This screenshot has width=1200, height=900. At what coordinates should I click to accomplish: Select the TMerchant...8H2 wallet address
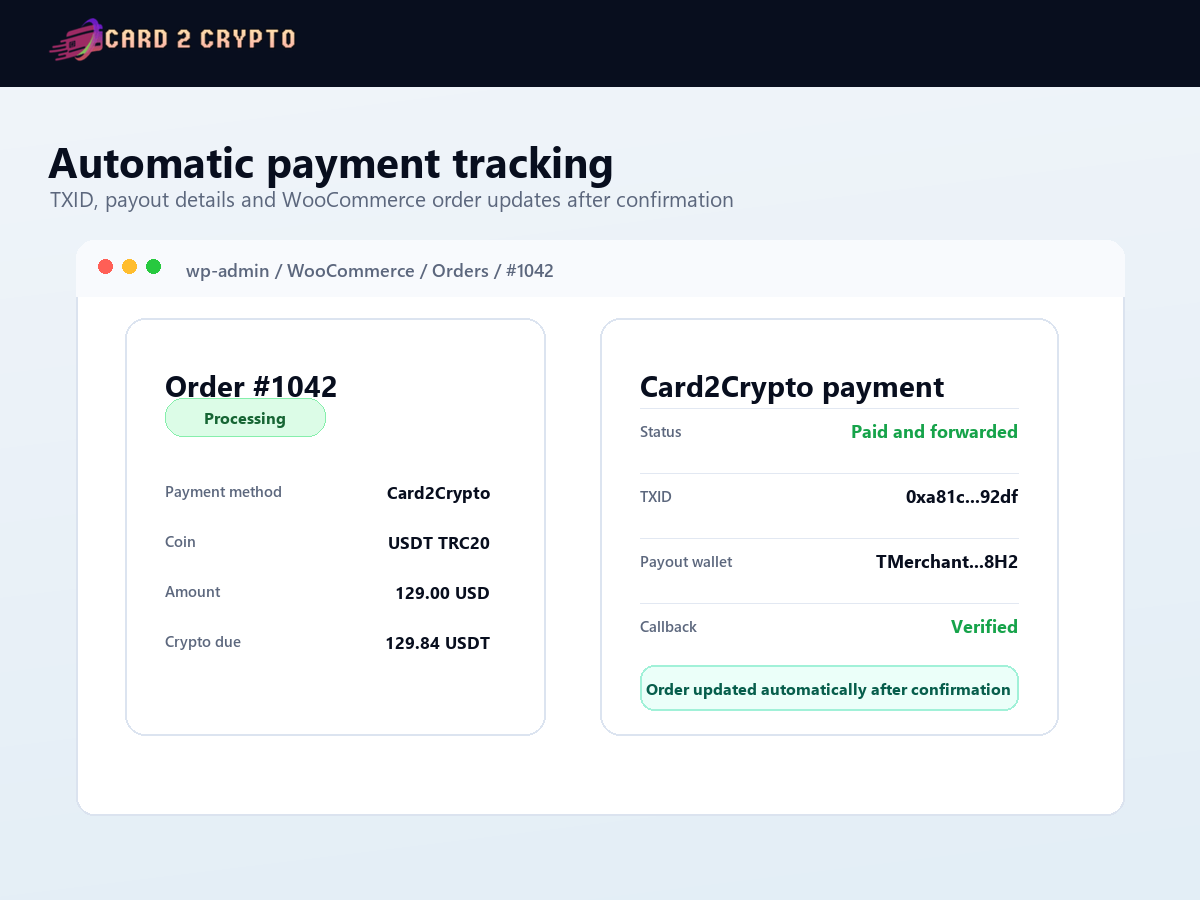click(x=947, y=562)
